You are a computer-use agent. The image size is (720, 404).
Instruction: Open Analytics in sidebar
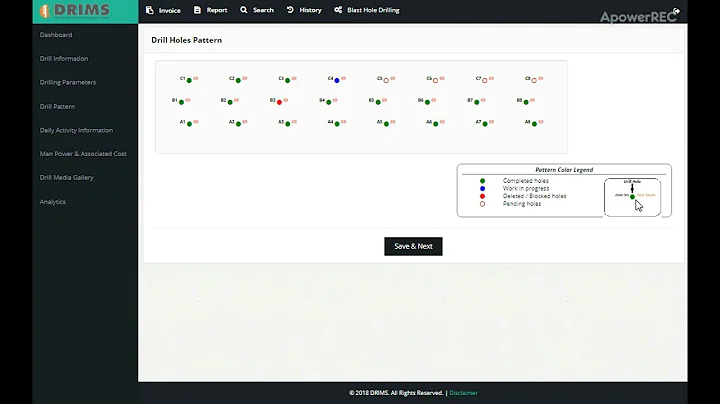point(53,202)
